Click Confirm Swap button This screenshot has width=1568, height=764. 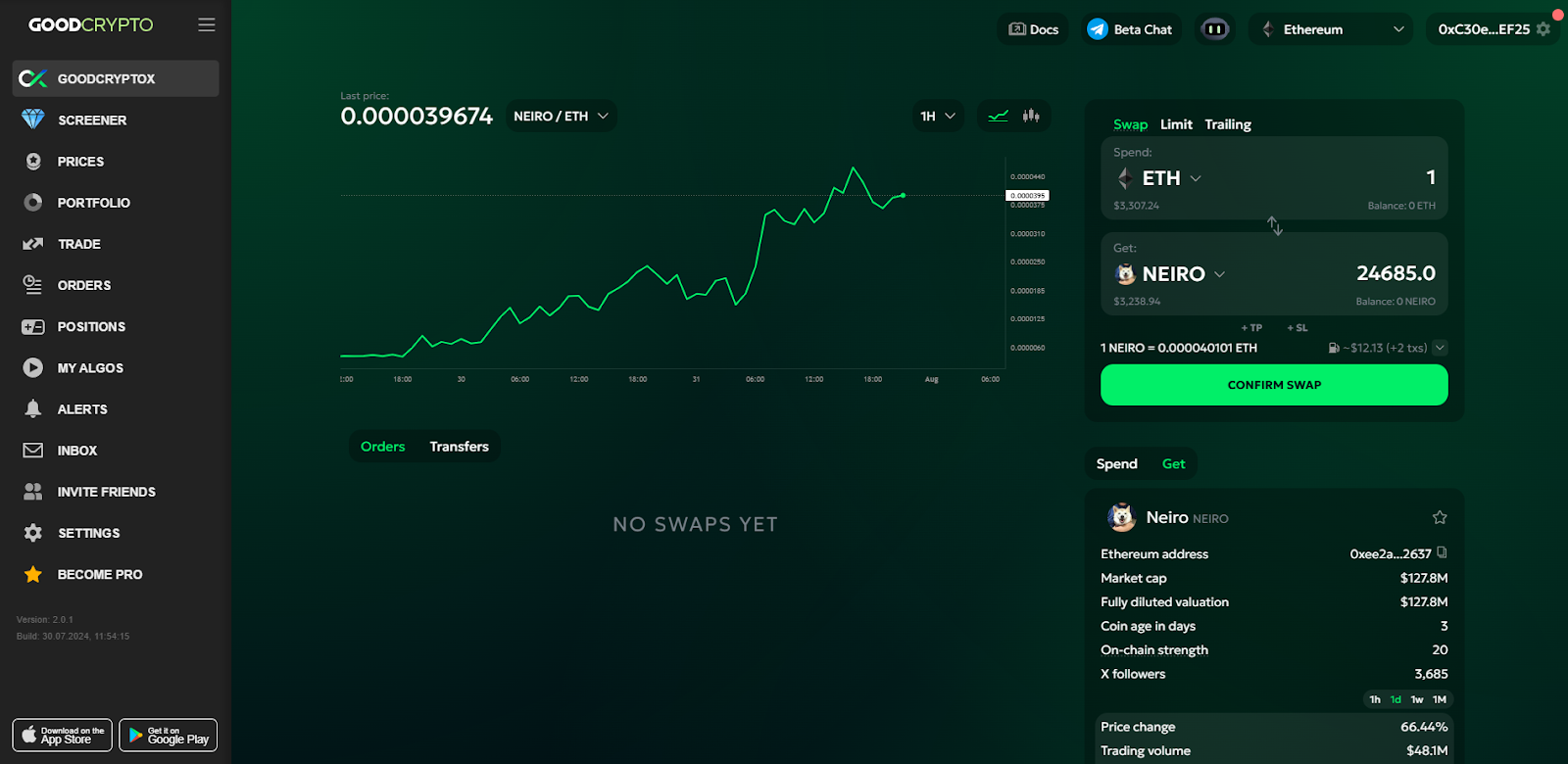pos(1274,385)
